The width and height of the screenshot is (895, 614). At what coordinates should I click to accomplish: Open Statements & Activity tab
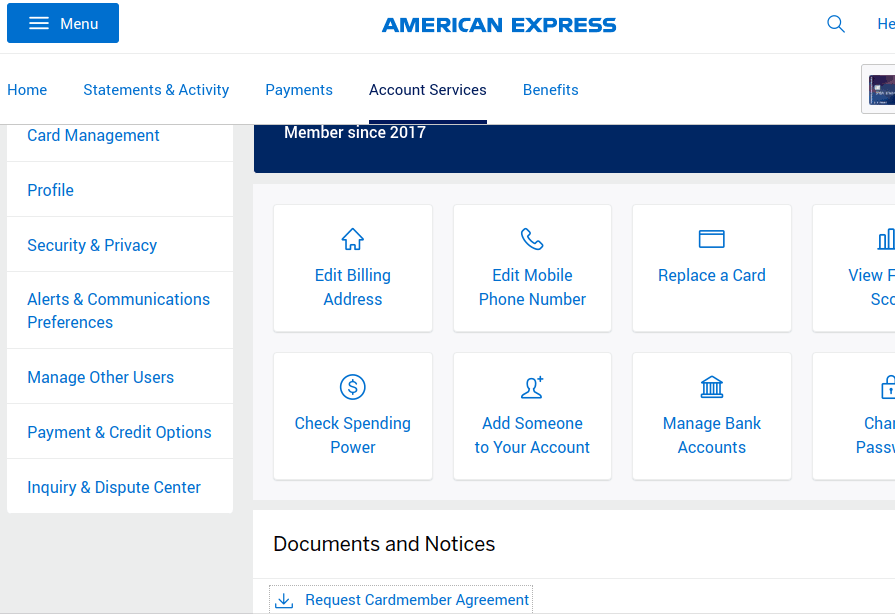[156, 90]
